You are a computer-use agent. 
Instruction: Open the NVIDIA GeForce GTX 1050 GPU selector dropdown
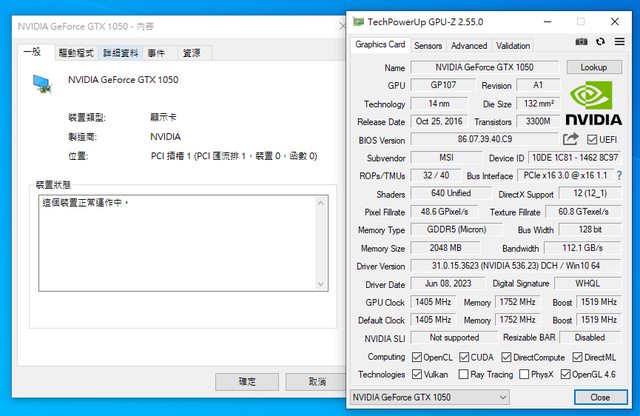pyautogui.click(x=430, y=397)
